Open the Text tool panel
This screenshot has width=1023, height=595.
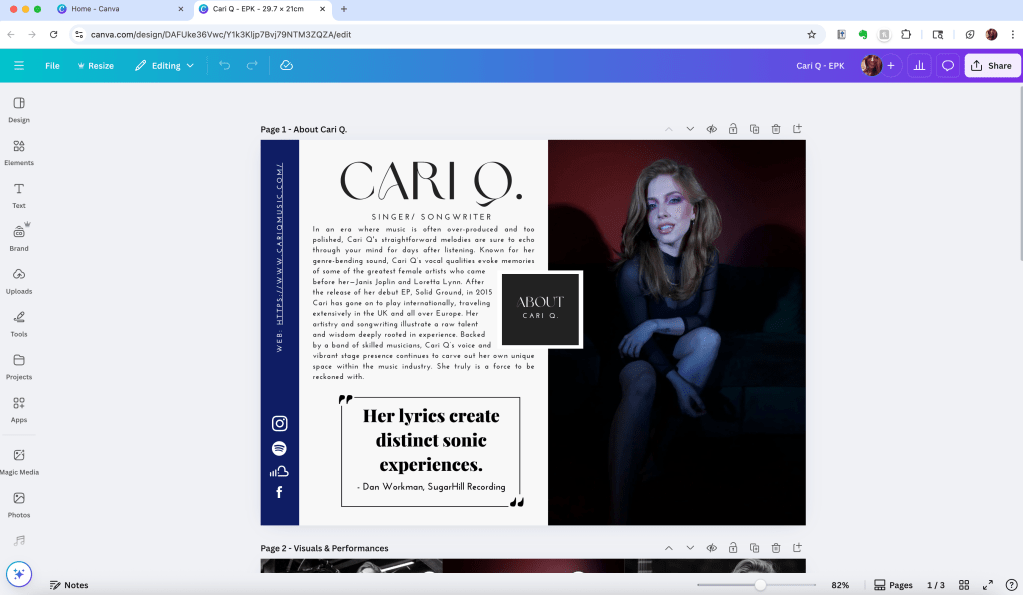coord(18,194)
